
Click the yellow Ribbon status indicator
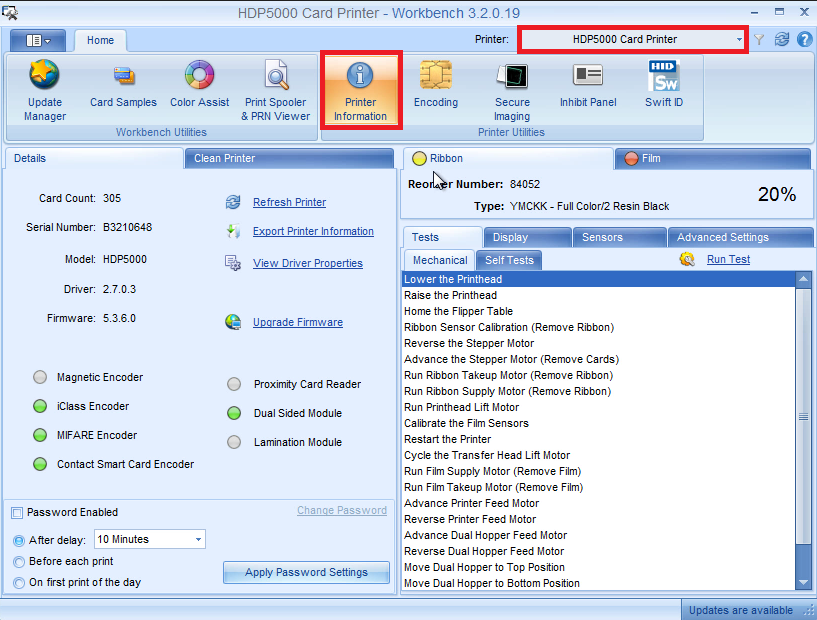pyautogui.click(x=419, y=158)
